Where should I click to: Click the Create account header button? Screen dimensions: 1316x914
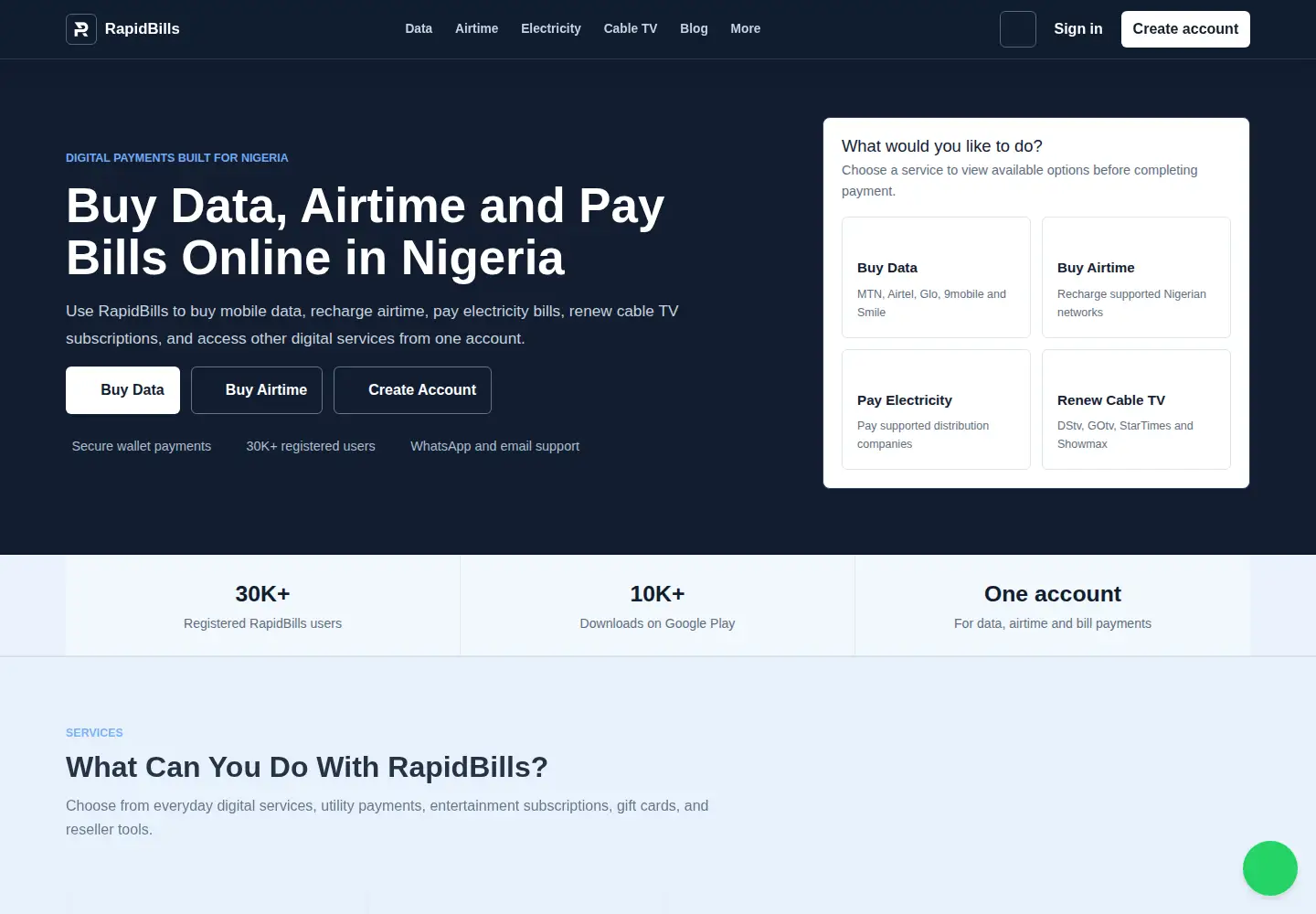pos(1185,29)
